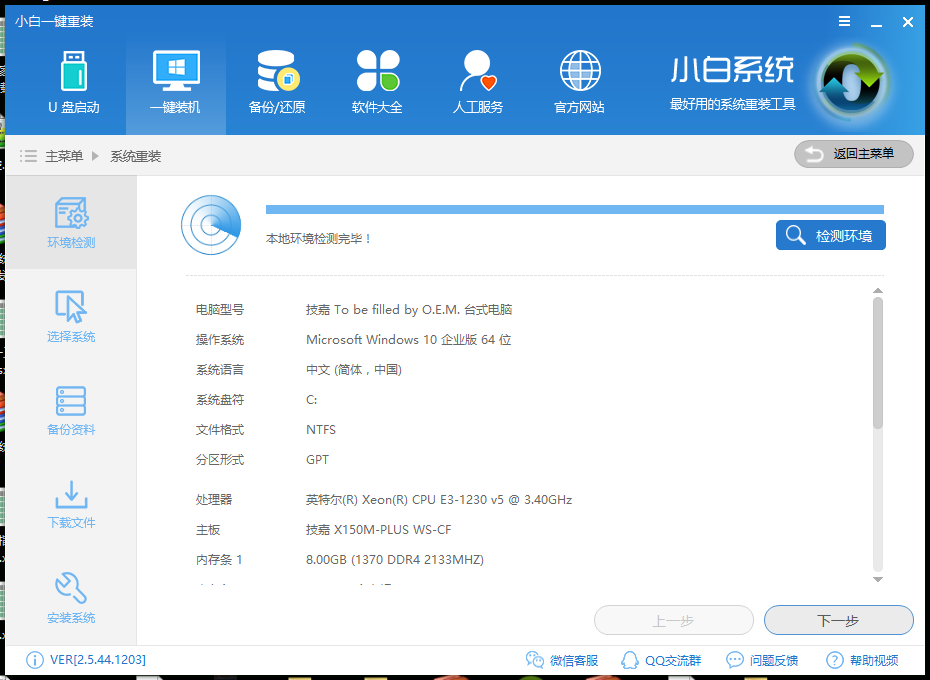930x680 pixels.
Task: Select 备份资料 step in sidebar
Action: pos(71,410)
